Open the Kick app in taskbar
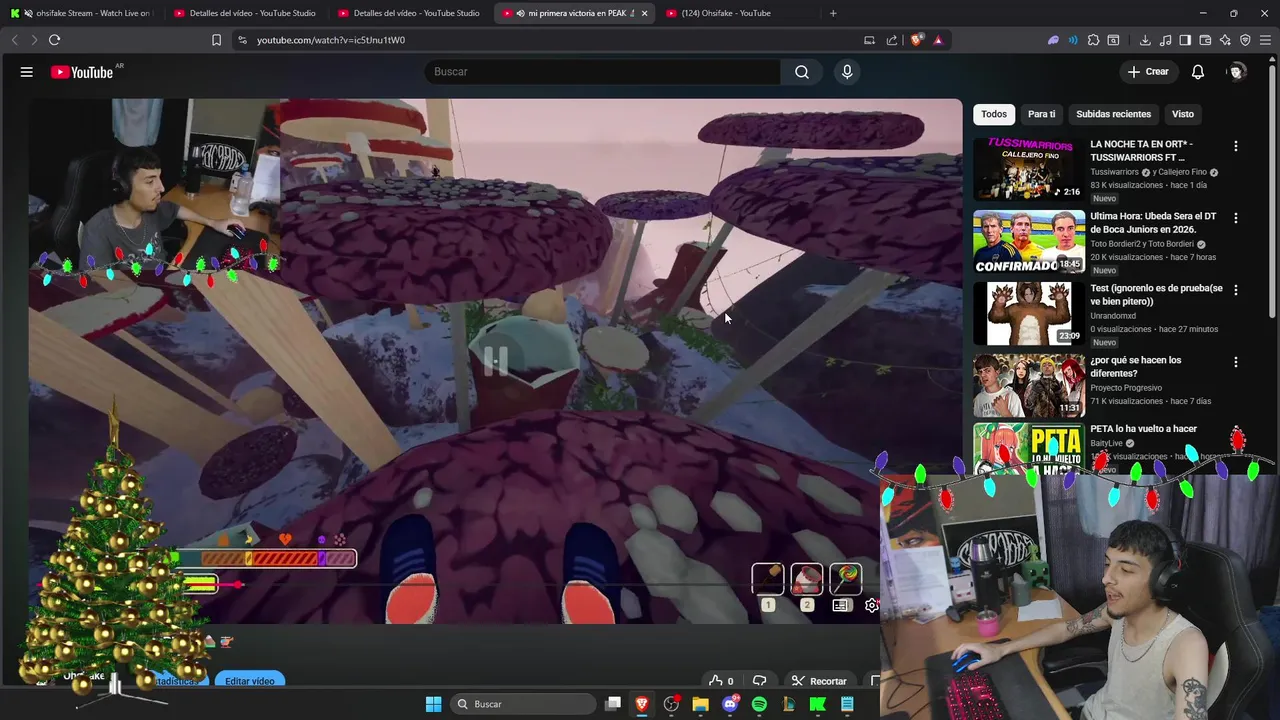Screen dimensions: 1280x720 point(817,704)
